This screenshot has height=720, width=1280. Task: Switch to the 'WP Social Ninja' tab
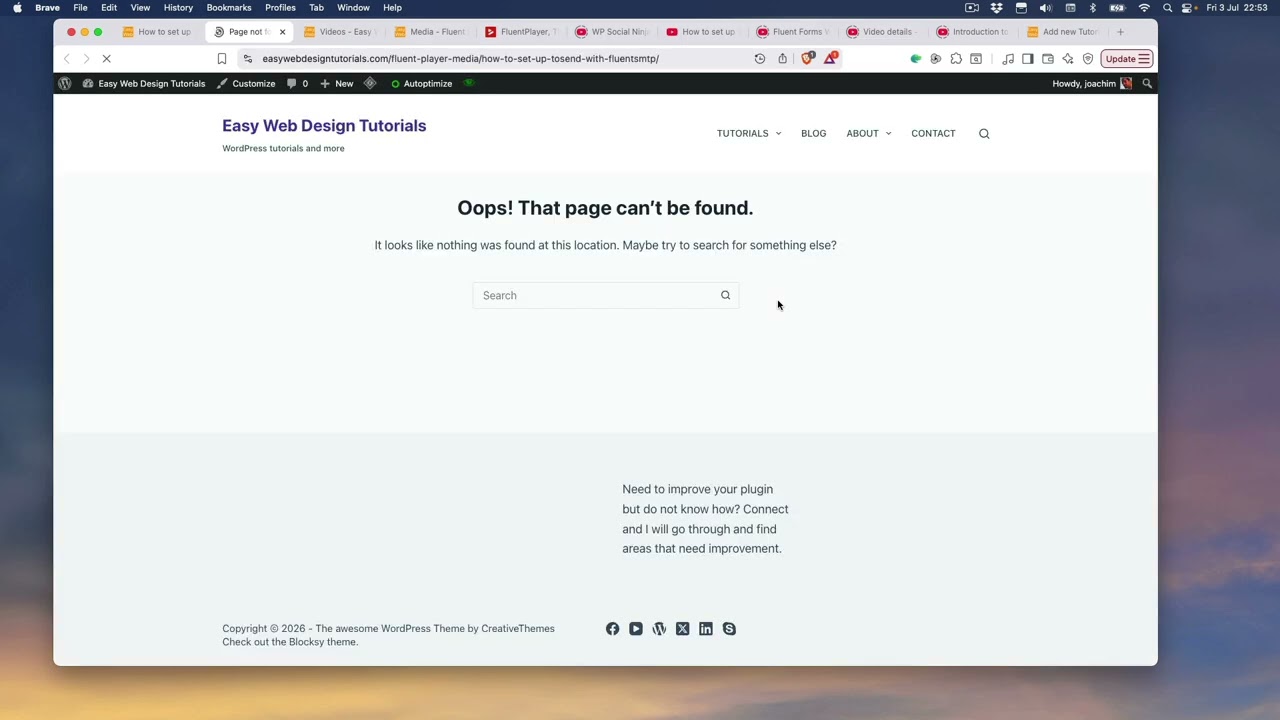tap(612, 32)
